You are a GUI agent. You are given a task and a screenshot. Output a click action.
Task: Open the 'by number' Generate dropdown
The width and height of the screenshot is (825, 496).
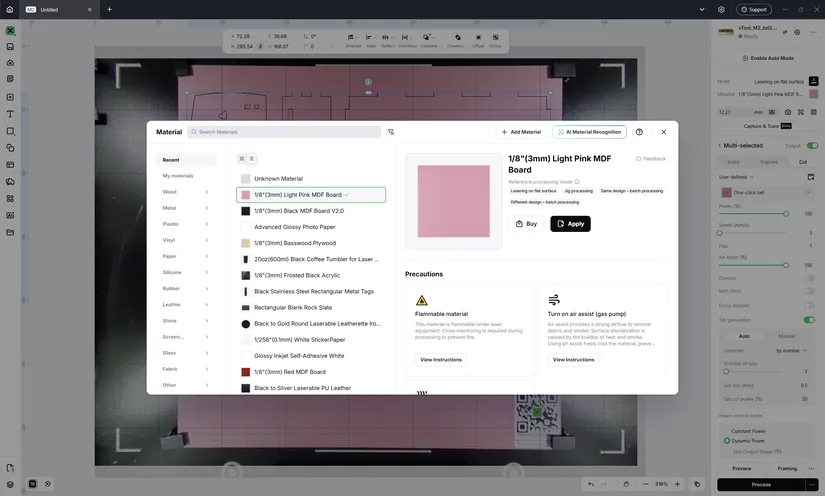point(791,351)
